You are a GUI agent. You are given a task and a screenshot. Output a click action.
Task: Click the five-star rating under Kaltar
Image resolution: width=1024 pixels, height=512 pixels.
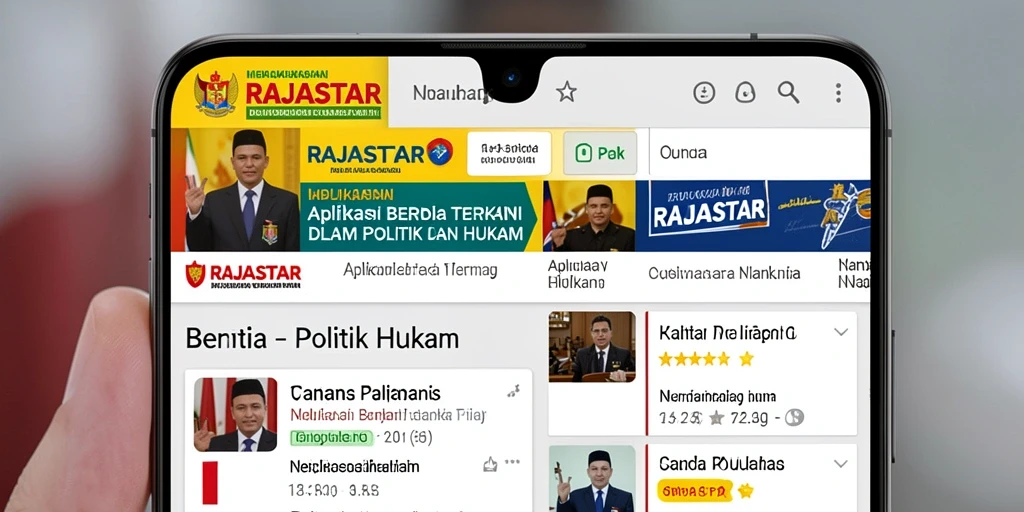coord(706,359)
